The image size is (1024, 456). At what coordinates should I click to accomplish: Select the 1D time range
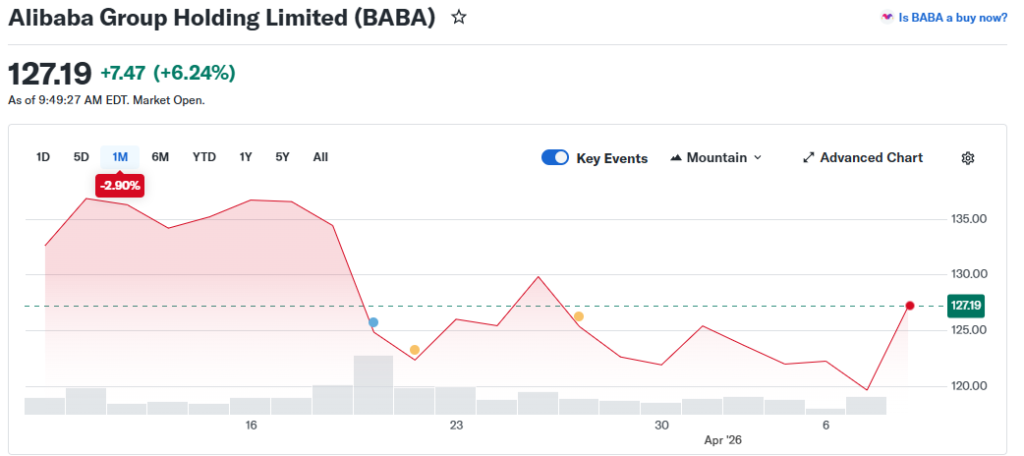click(43, 157)
